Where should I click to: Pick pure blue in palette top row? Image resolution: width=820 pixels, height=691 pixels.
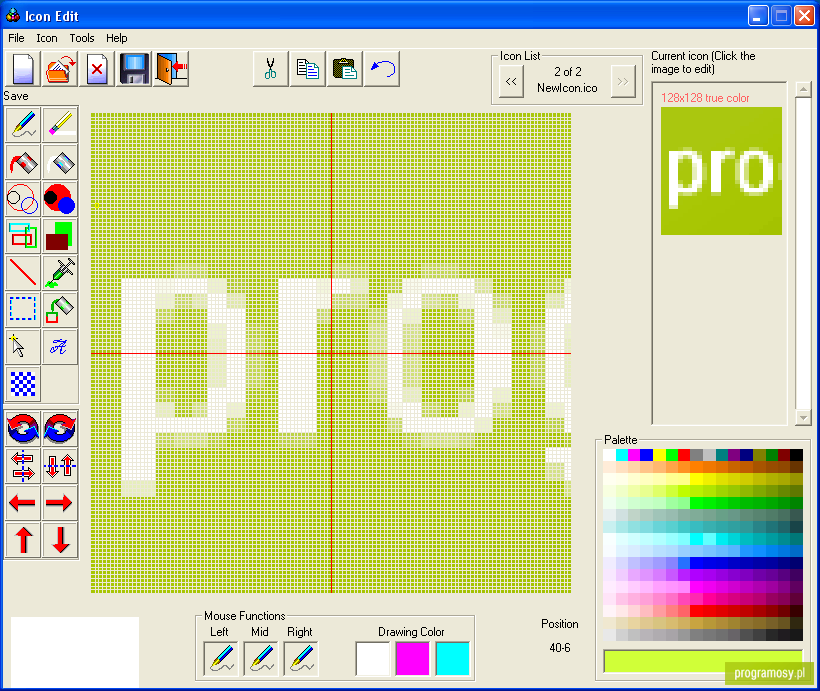click(646, 455)
